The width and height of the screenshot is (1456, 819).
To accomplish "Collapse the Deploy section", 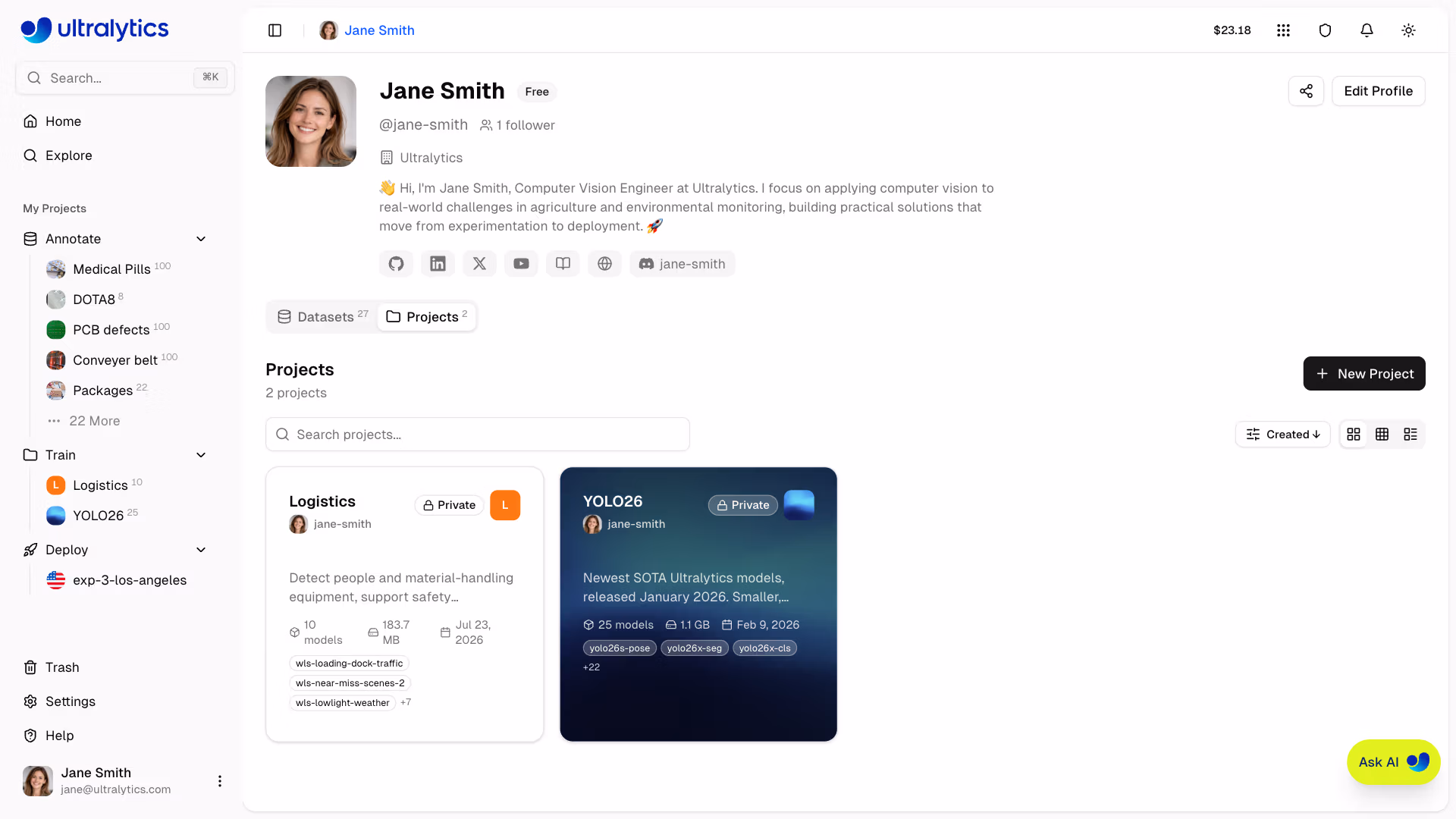I will pos(201,550).
